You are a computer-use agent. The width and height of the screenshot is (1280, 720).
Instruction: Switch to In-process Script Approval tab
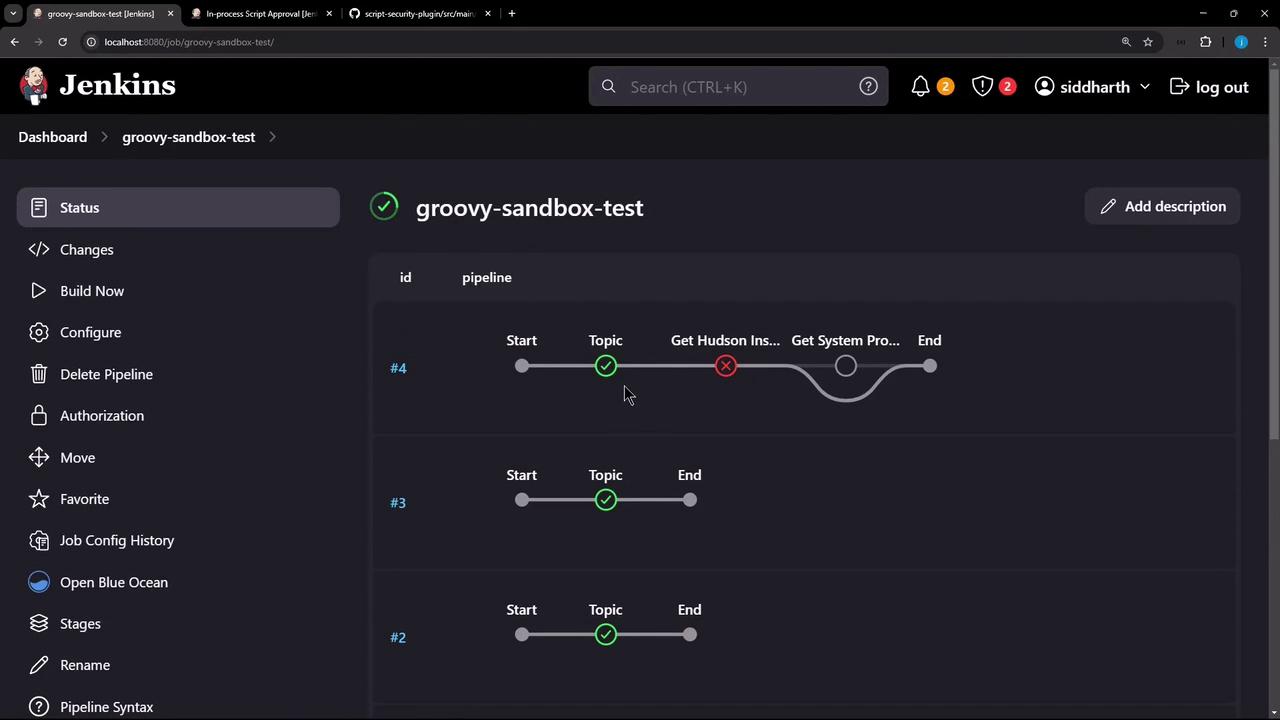pos(261,14)
